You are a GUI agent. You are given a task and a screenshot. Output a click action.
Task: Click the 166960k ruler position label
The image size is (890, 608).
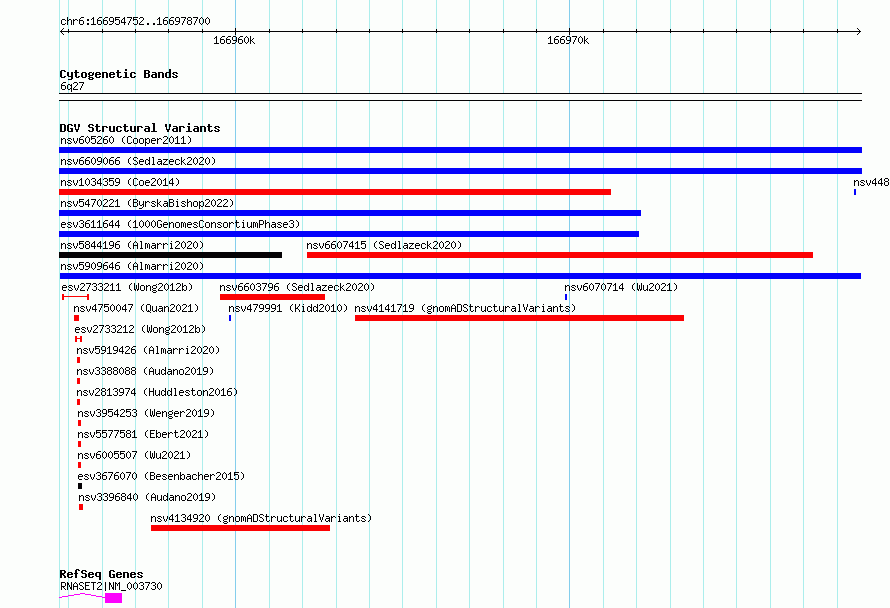234,40
